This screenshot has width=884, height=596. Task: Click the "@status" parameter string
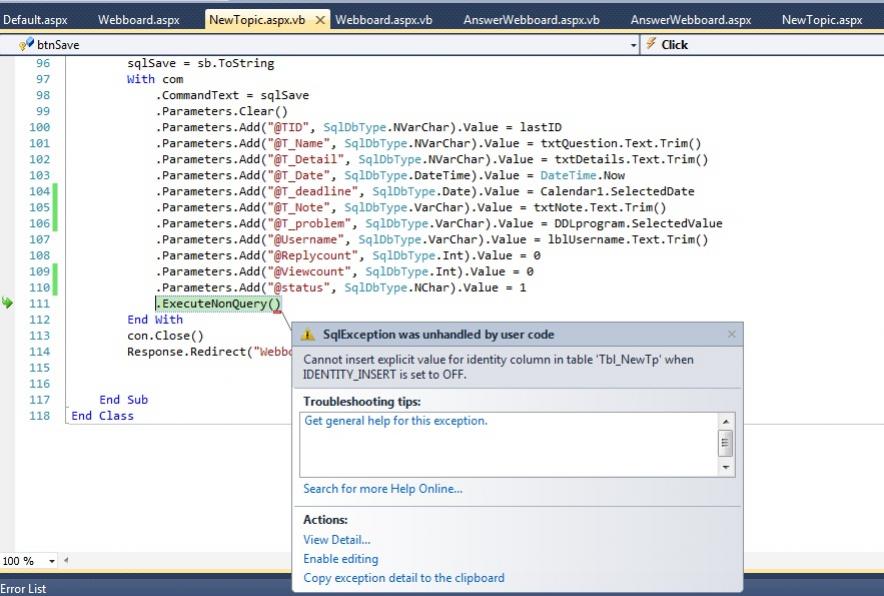click(298, 288)
